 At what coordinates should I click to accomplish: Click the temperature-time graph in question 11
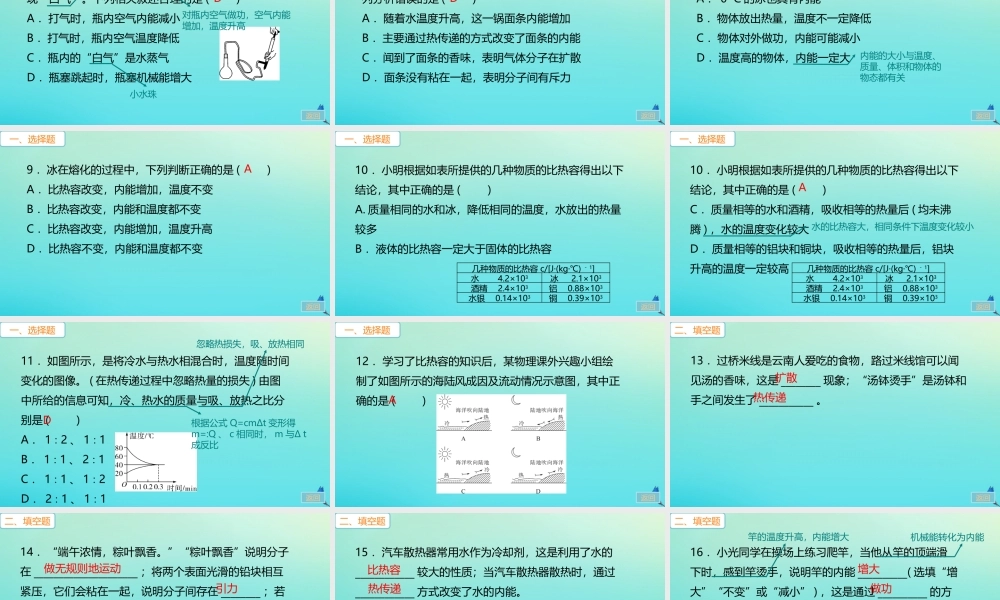156,462
